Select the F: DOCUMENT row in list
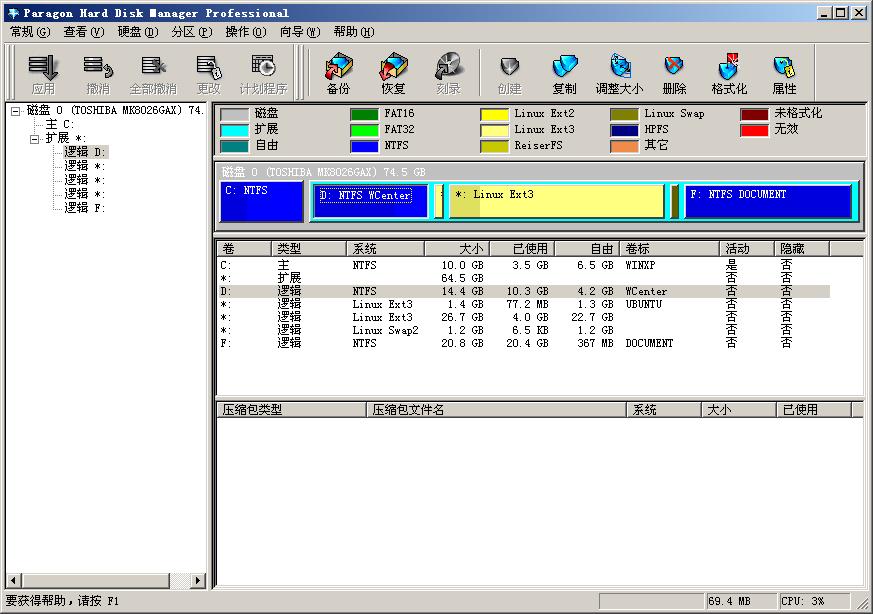Viewport: 873px width, 614px height. pyautogui.click(x=524, y=343)
